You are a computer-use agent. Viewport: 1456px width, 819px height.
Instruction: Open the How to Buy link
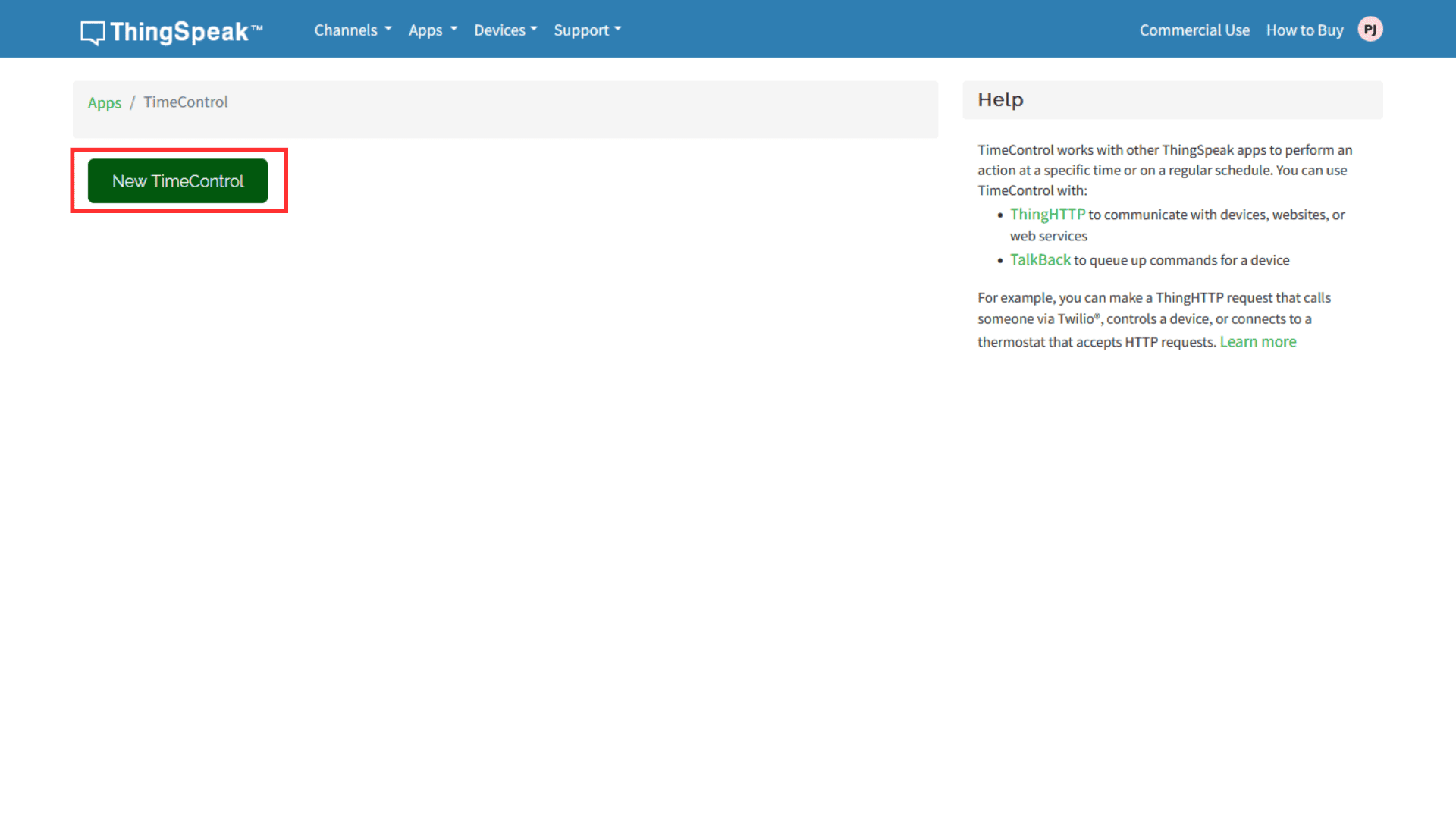click(1304, 30)
